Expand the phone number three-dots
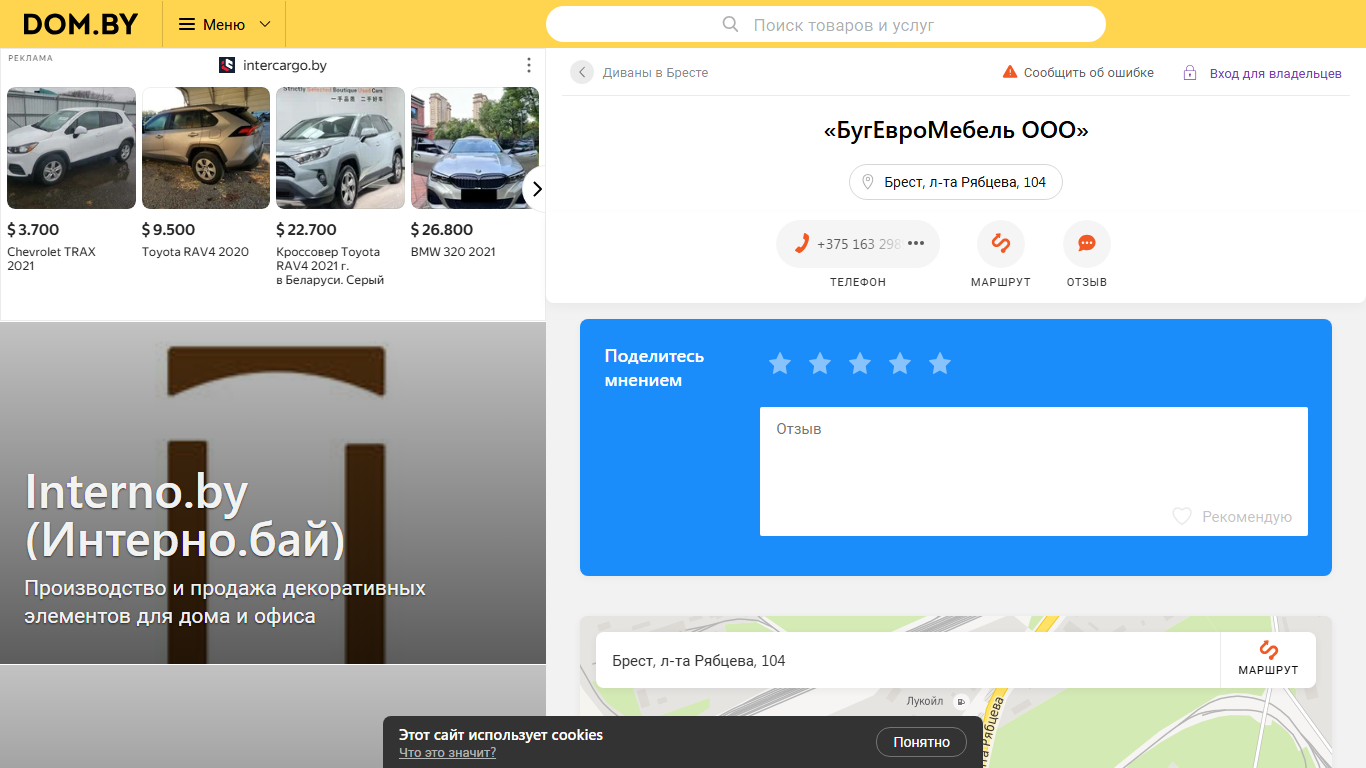This screenshot has width=1366, height=768. click(916, 244)
